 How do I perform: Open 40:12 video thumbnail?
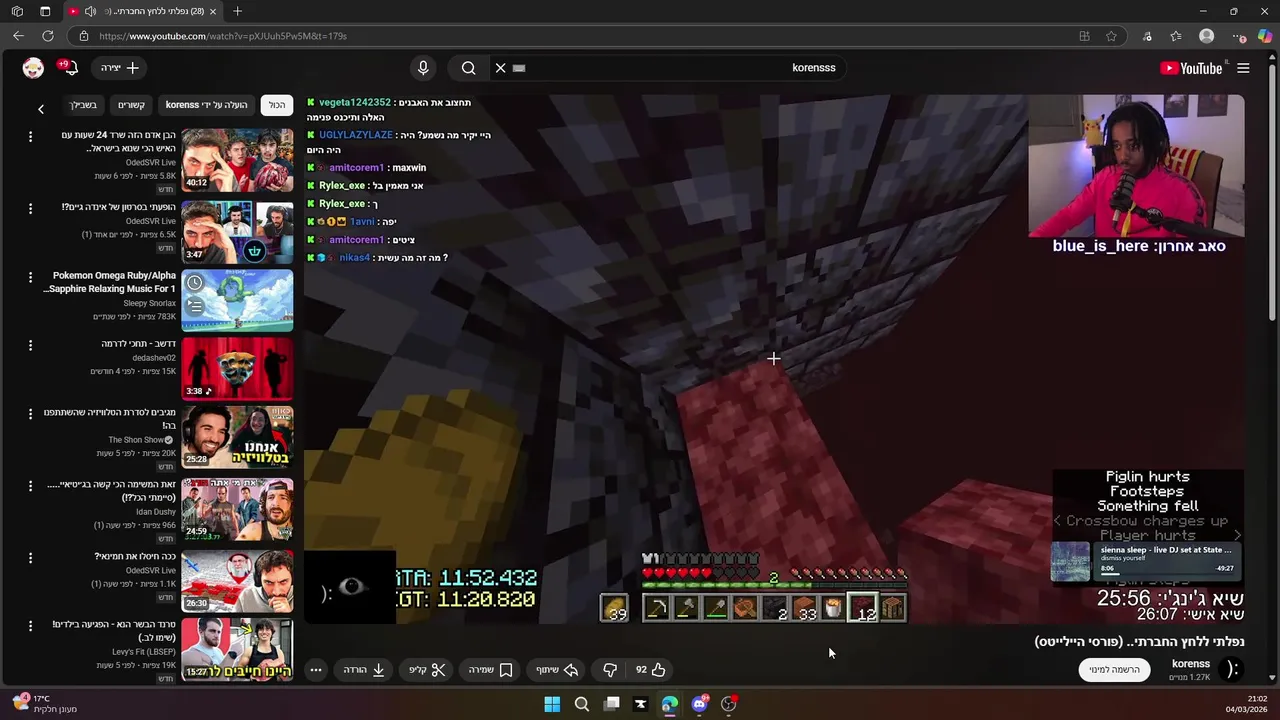(x=237, y=160)
